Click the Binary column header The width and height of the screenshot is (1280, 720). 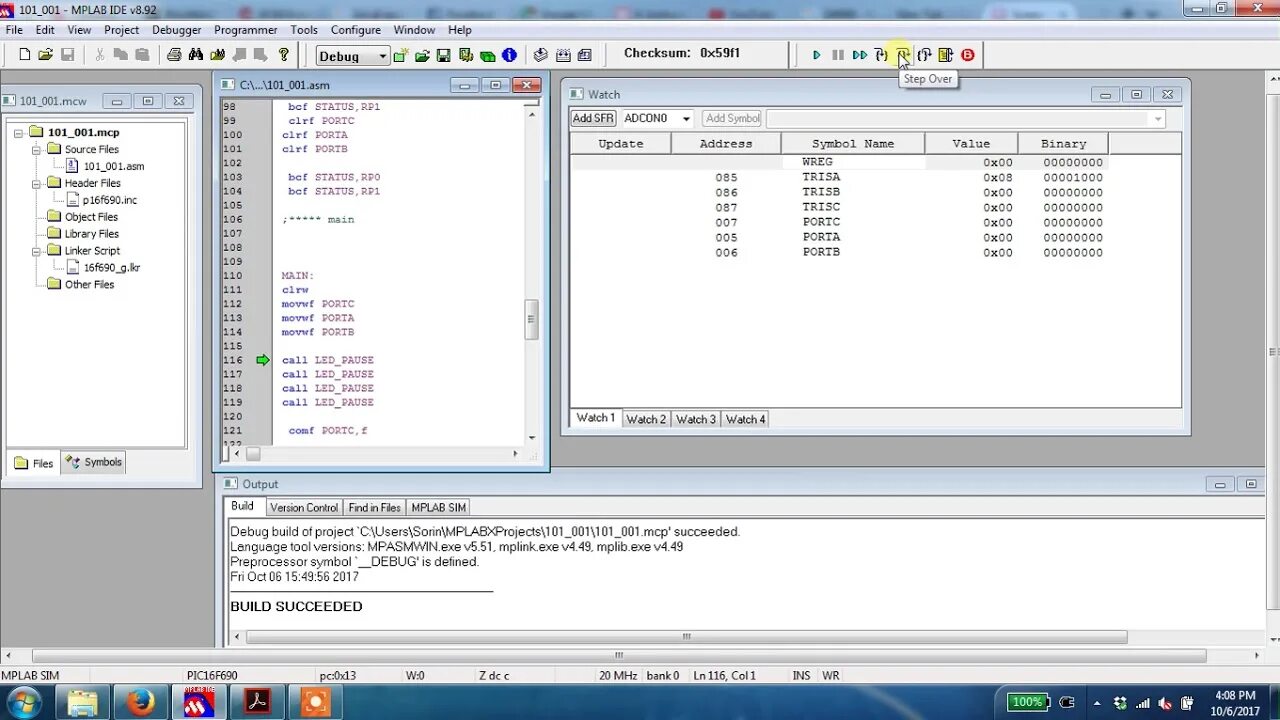pyautogui.click(x=1063, y=144)
